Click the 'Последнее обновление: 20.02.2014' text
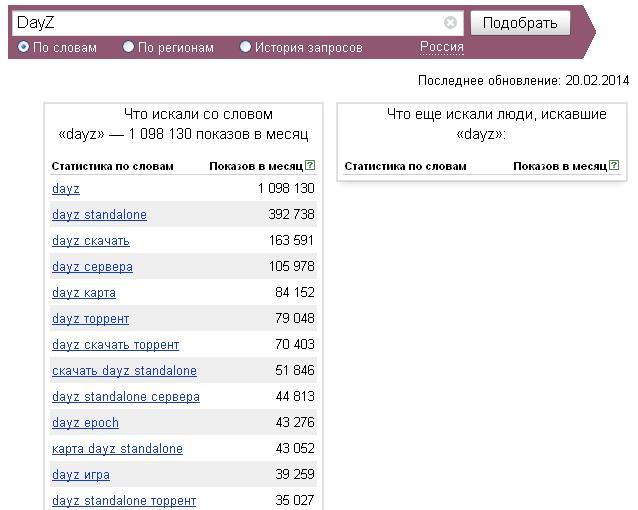Screen dimensions: 638x510 (x=523, y=81)
